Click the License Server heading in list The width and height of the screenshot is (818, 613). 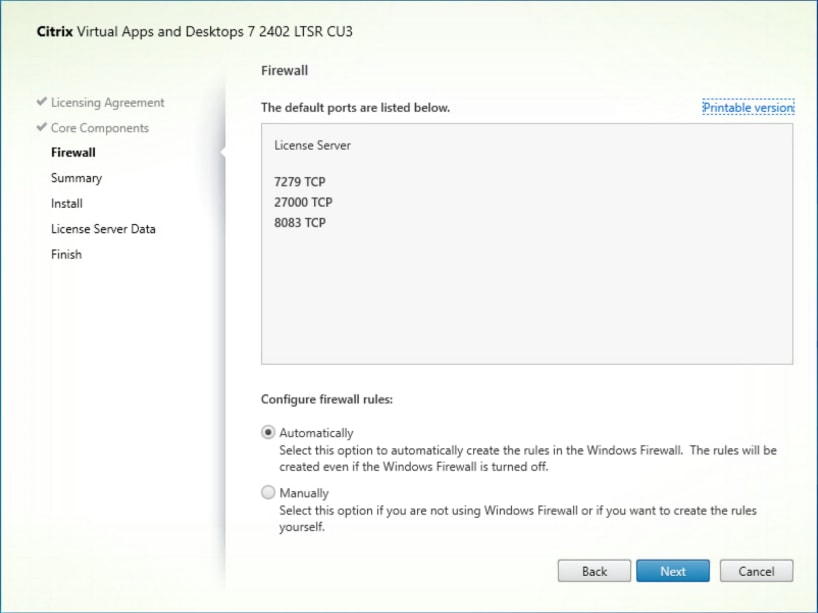tap(312, 146)
